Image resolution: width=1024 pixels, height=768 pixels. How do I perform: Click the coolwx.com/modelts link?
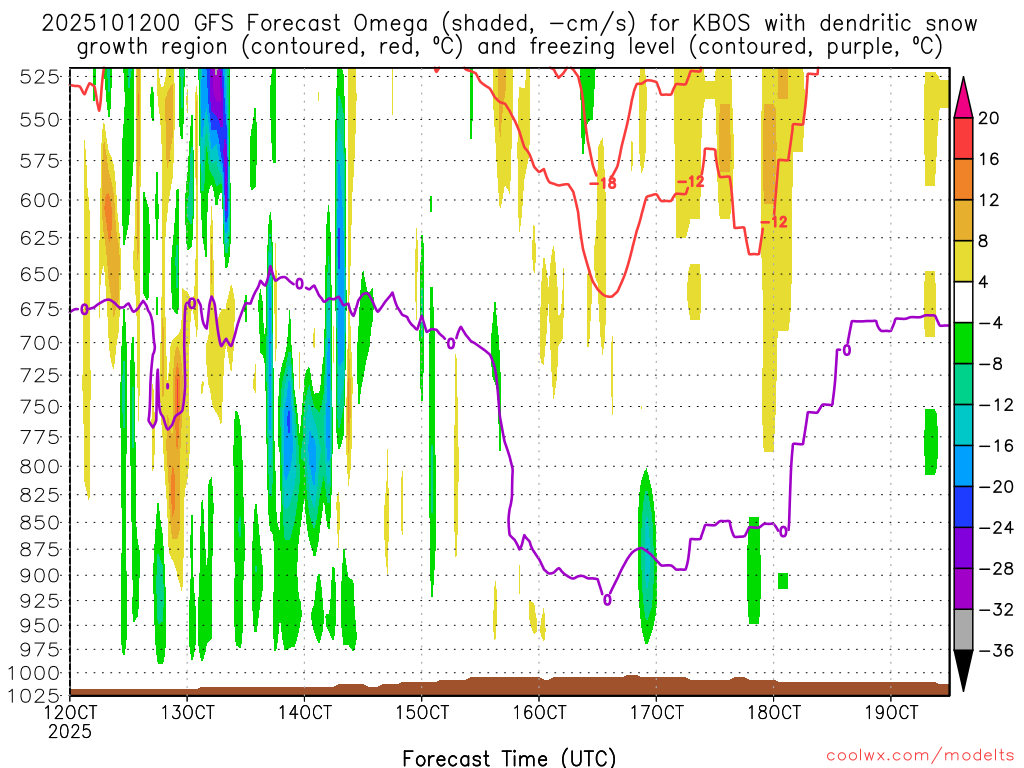(921, 756)
